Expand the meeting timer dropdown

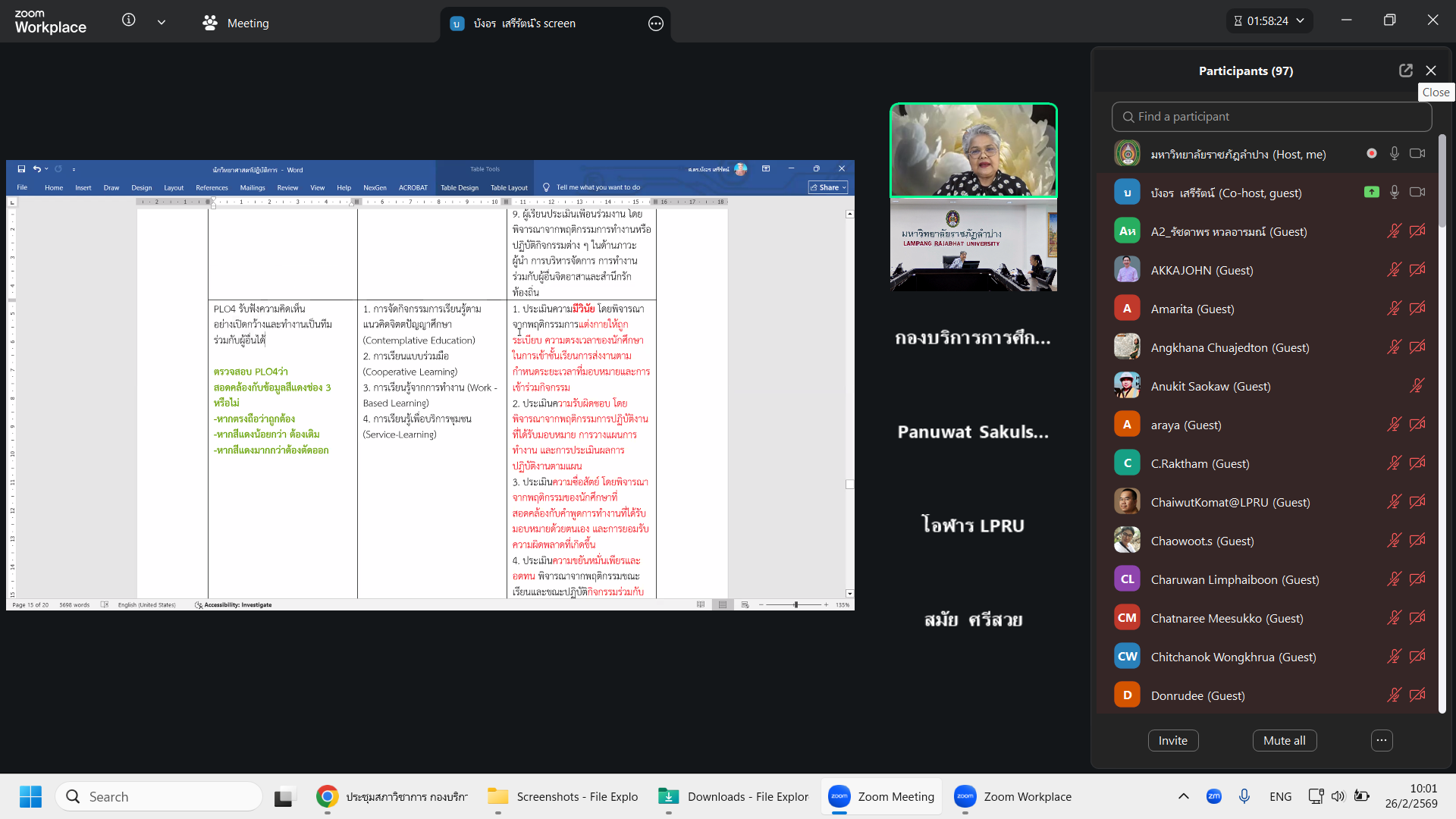(x=1301, y=21)
